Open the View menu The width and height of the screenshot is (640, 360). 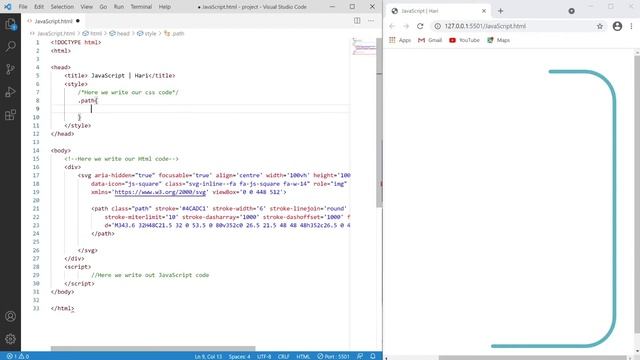coord(87,7)
